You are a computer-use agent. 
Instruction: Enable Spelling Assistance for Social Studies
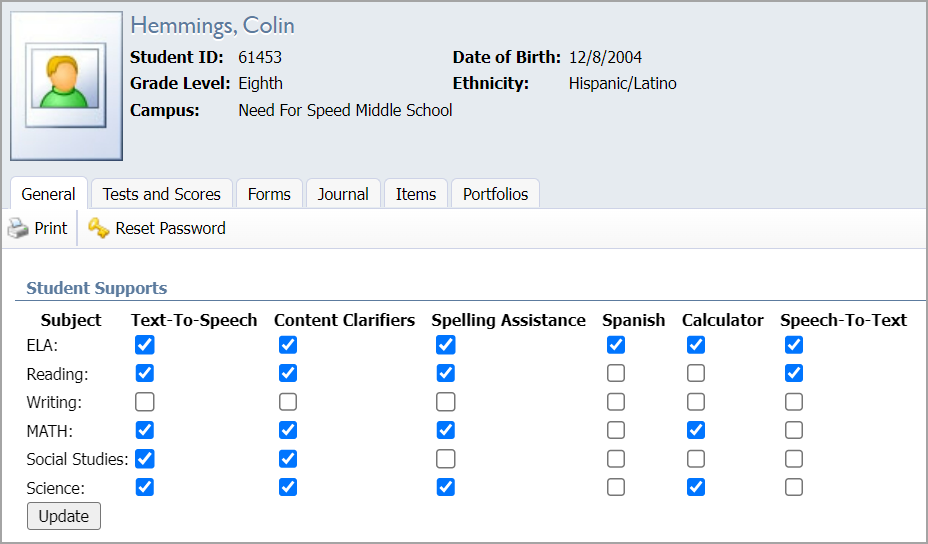[x=446, y=459]
